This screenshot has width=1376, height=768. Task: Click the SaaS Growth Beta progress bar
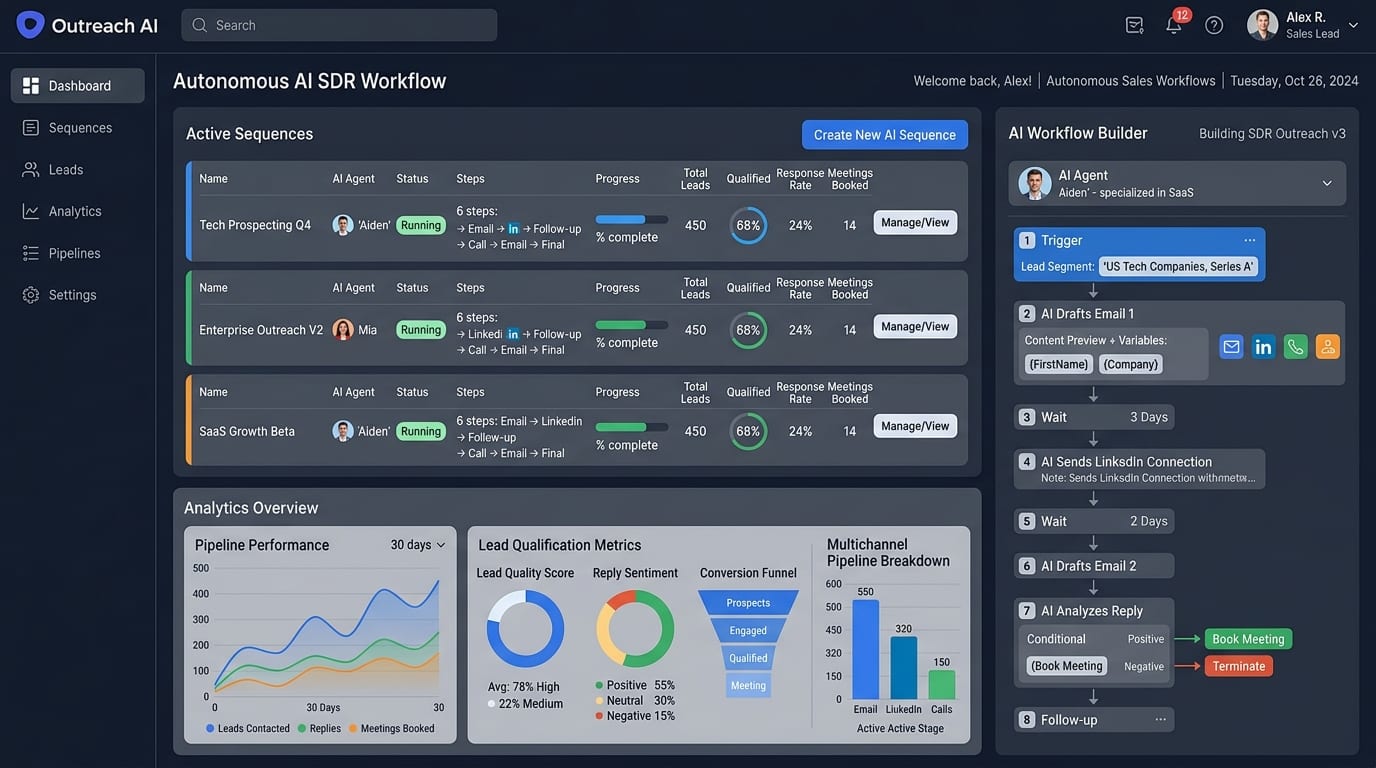click(x=632, y=427)
